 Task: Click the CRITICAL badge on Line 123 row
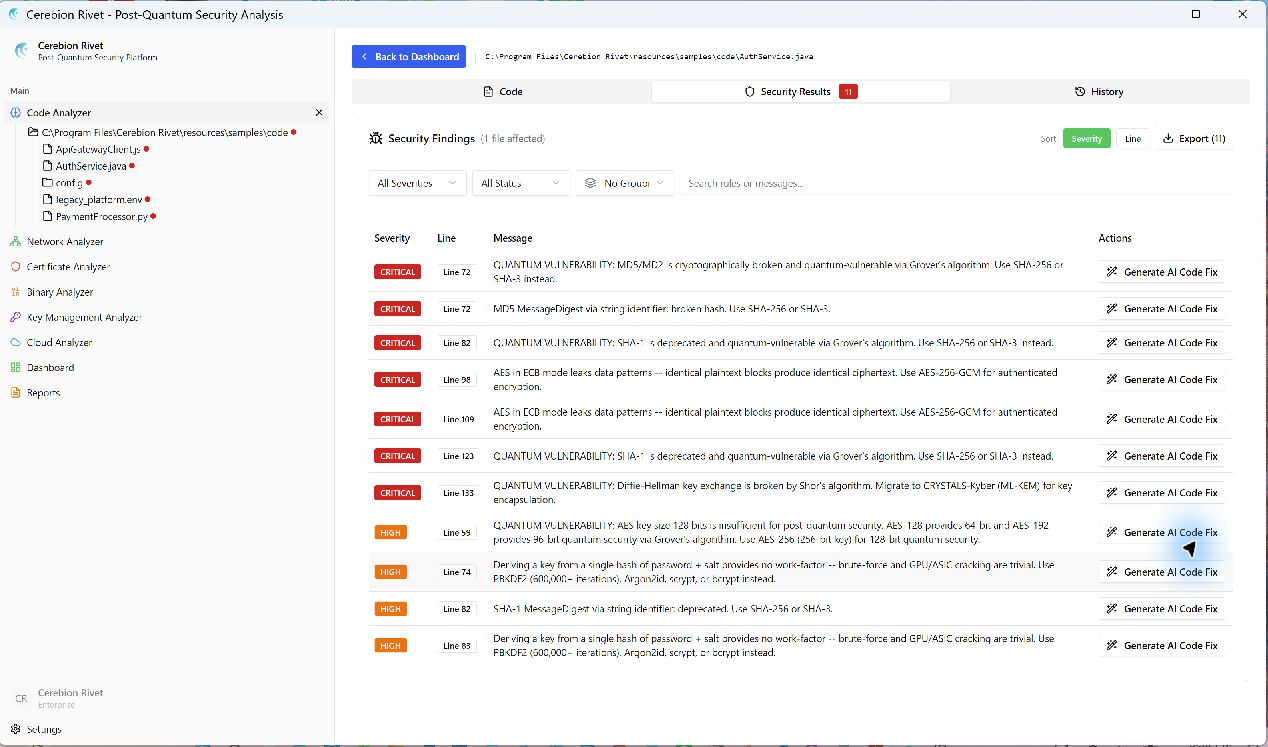(x=397, y=456)
